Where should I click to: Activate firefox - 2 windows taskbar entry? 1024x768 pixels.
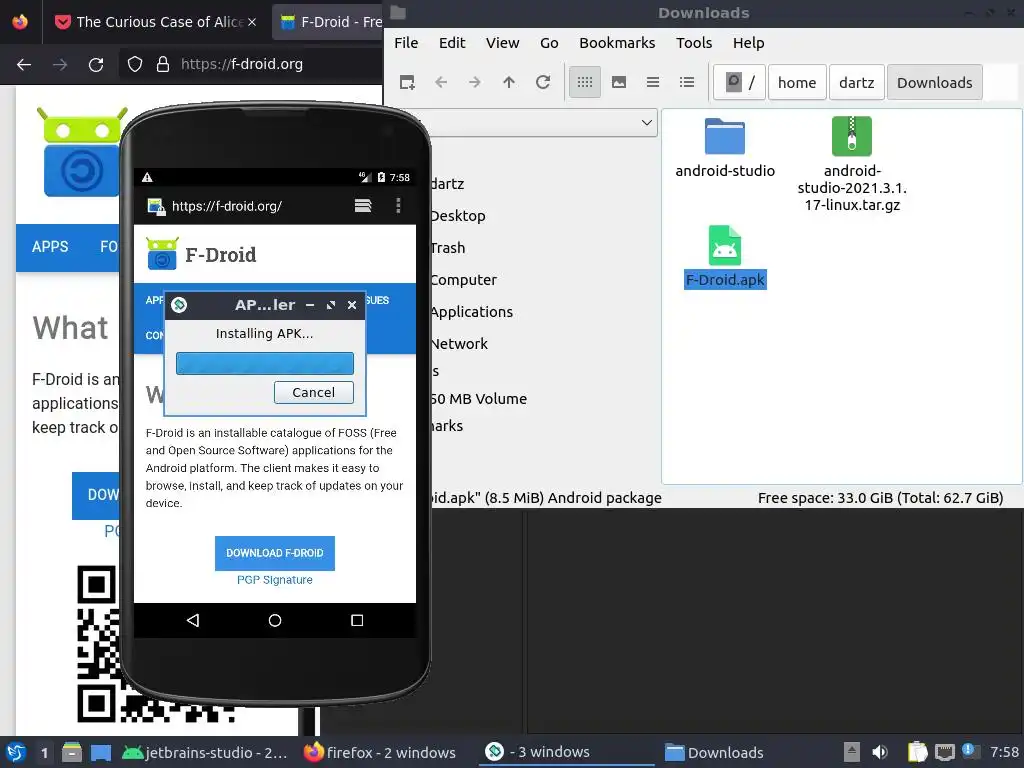tap(380, 752)
